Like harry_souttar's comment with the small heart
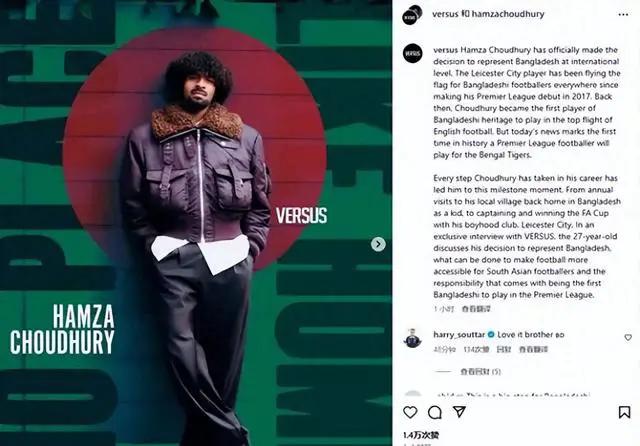This screenshot has height=446, width=640. (x=628, y=337)
